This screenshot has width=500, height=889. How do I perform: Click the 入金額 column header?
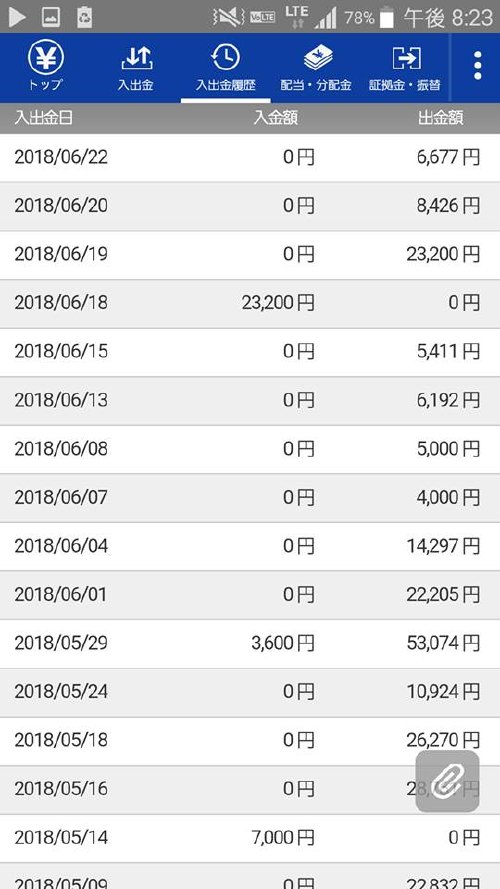click(276, 118)
